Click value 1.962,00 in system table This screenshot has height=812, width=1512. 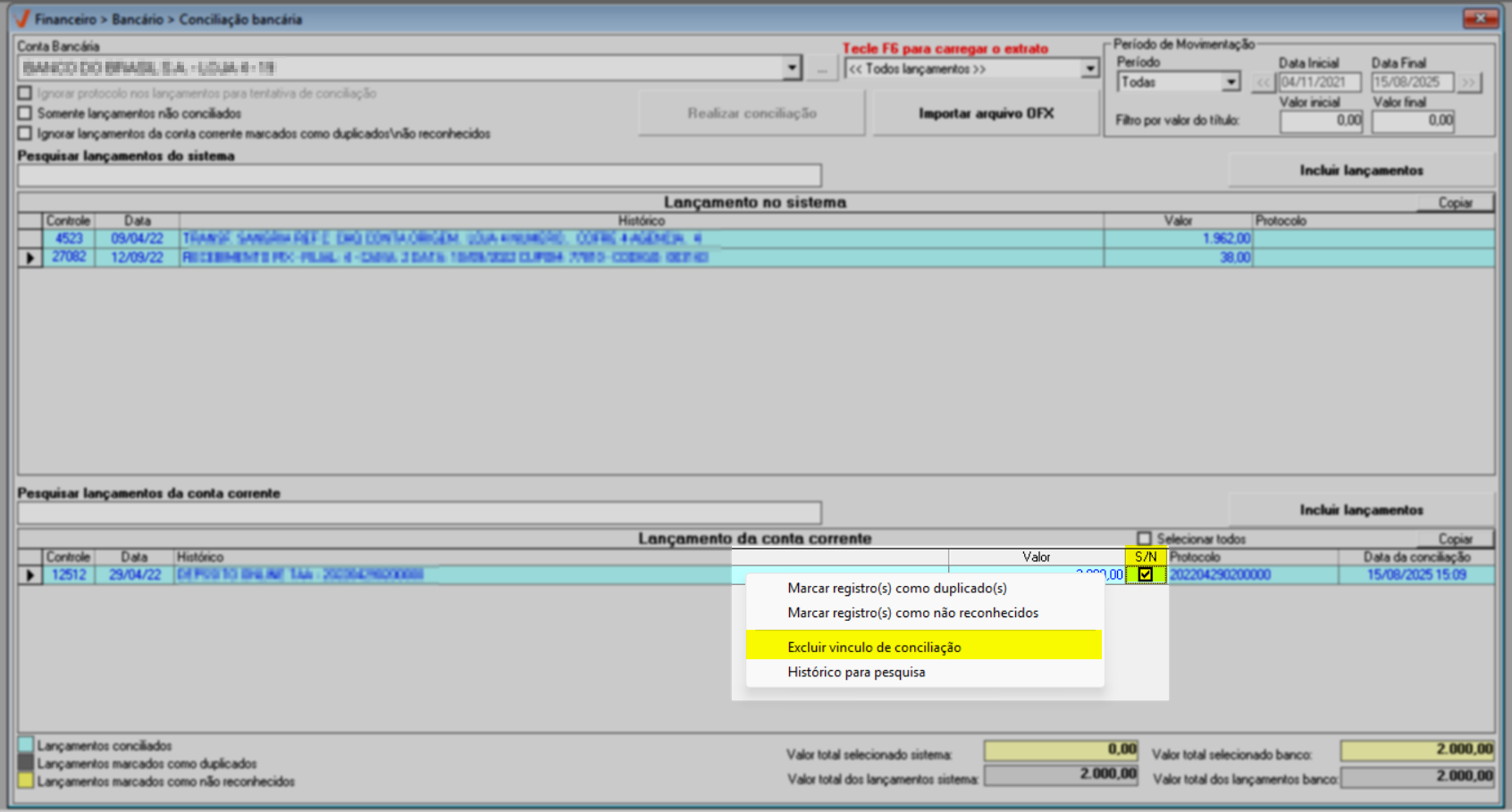click(x=1226, y=239)
